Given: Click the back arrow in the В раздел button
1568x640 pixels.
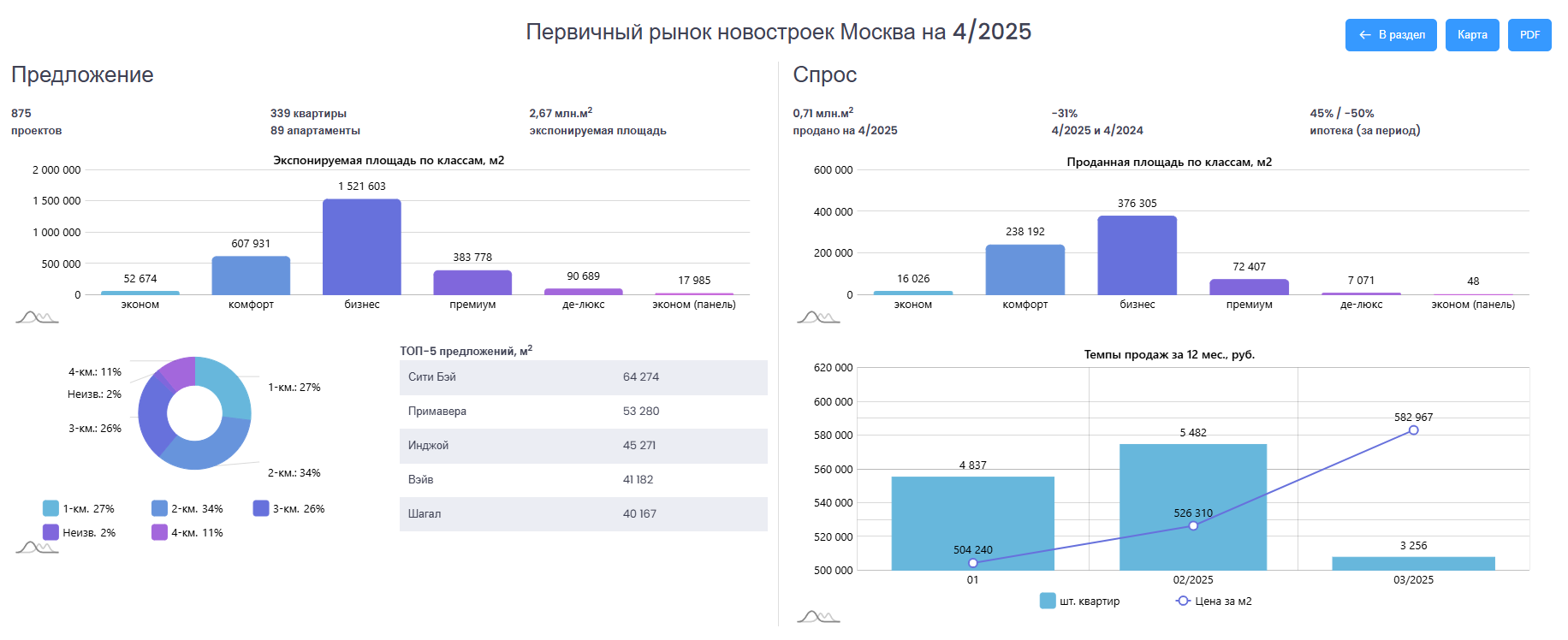Looking at the screenshot, I should click(x=1364, y=35).
